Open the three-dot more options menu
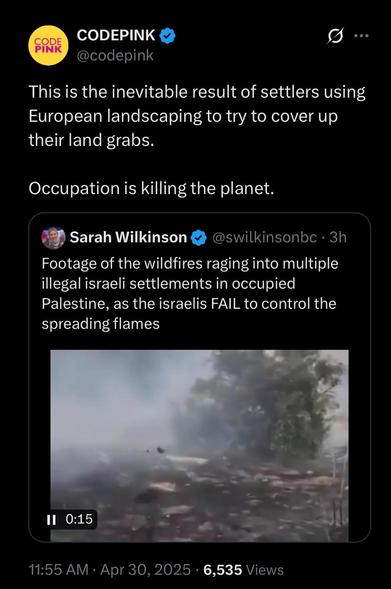 361,36
